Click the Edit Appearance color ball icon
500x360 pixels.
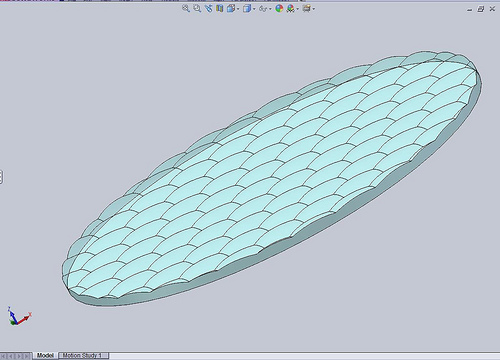point(279,8)
